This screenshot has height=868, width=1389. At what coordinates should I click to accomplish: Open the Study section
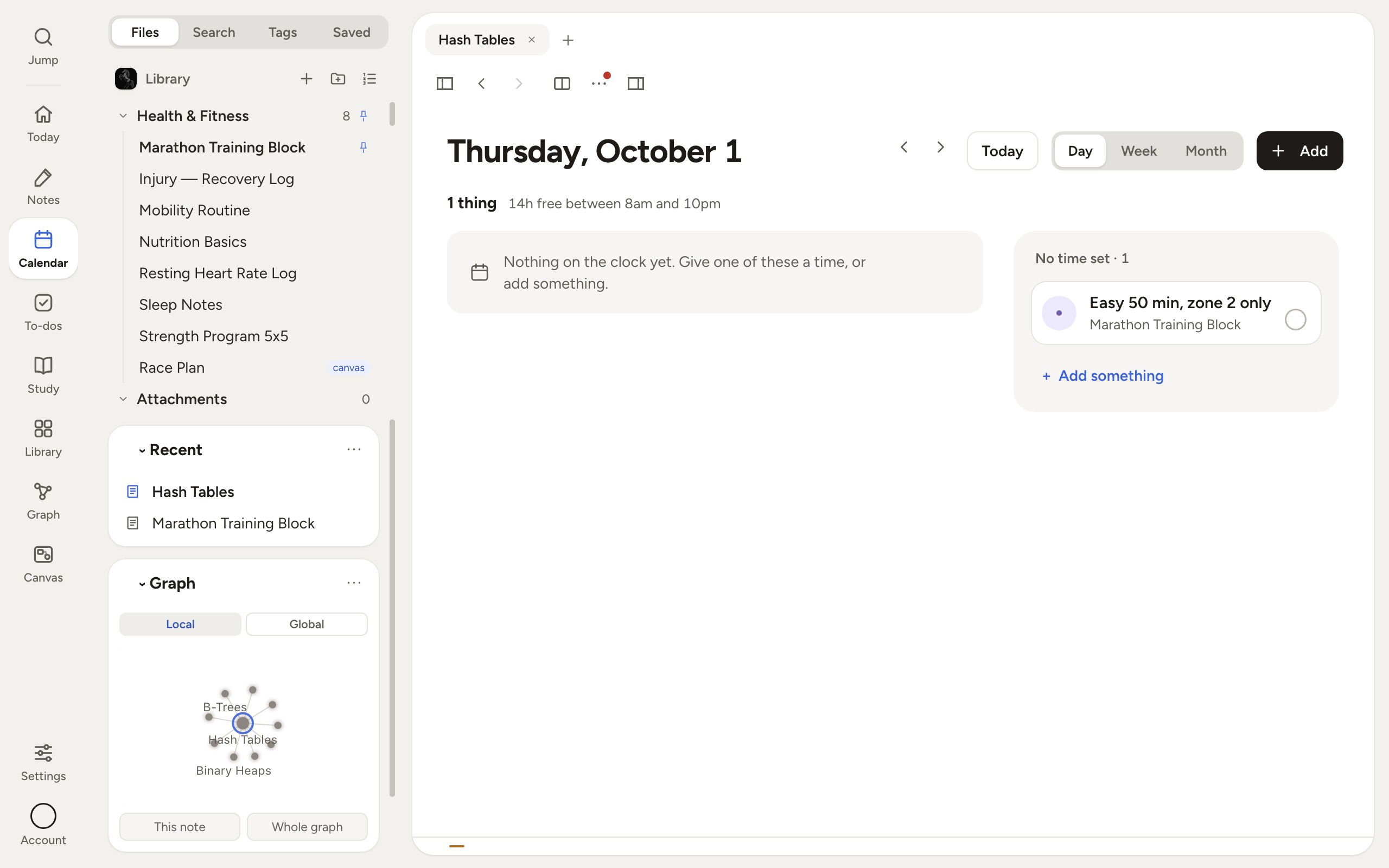tap(43, 375)
